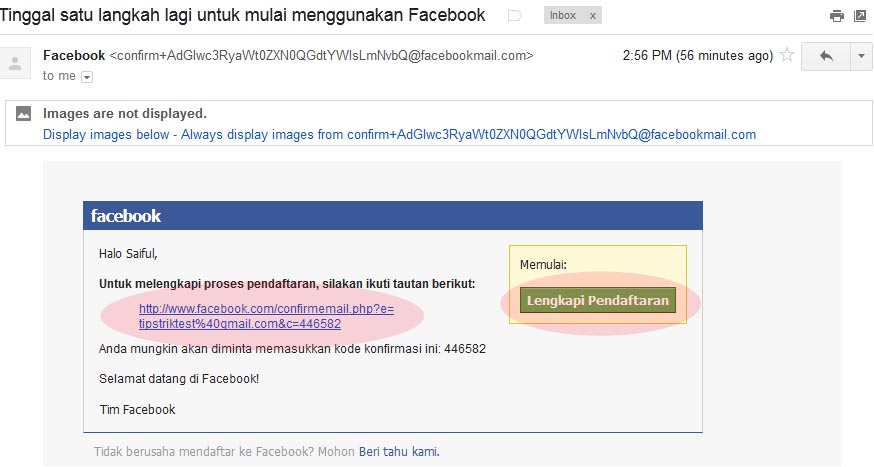Click the 'Beri tahu kami' link

pos(399,451)
